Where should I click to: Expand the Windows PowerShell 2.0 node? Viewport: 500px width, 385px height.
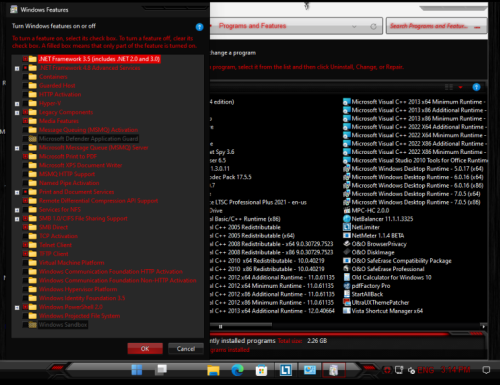[x=17, y=307]
